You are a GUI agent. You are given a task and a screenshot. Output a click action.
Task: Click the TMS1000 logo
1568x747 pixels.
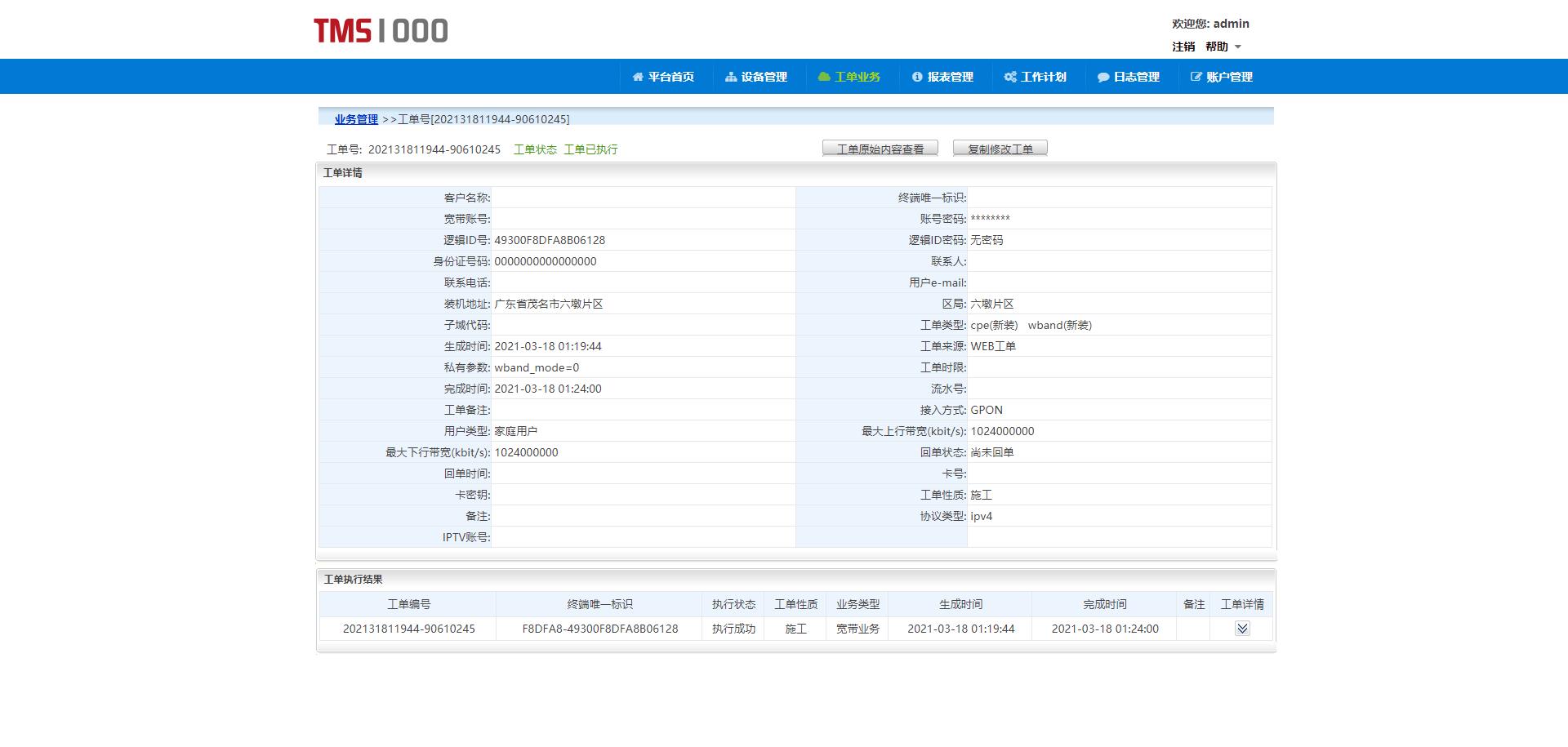[x=381, y=31]
